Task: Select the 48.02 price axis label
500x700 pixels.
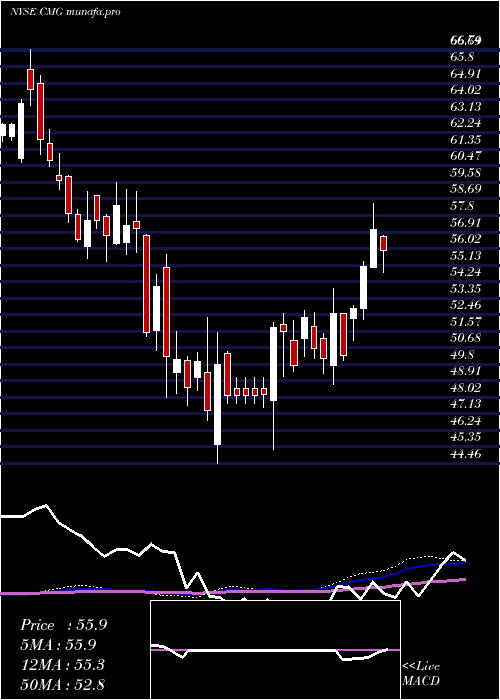Action: (x=466, y=388)
